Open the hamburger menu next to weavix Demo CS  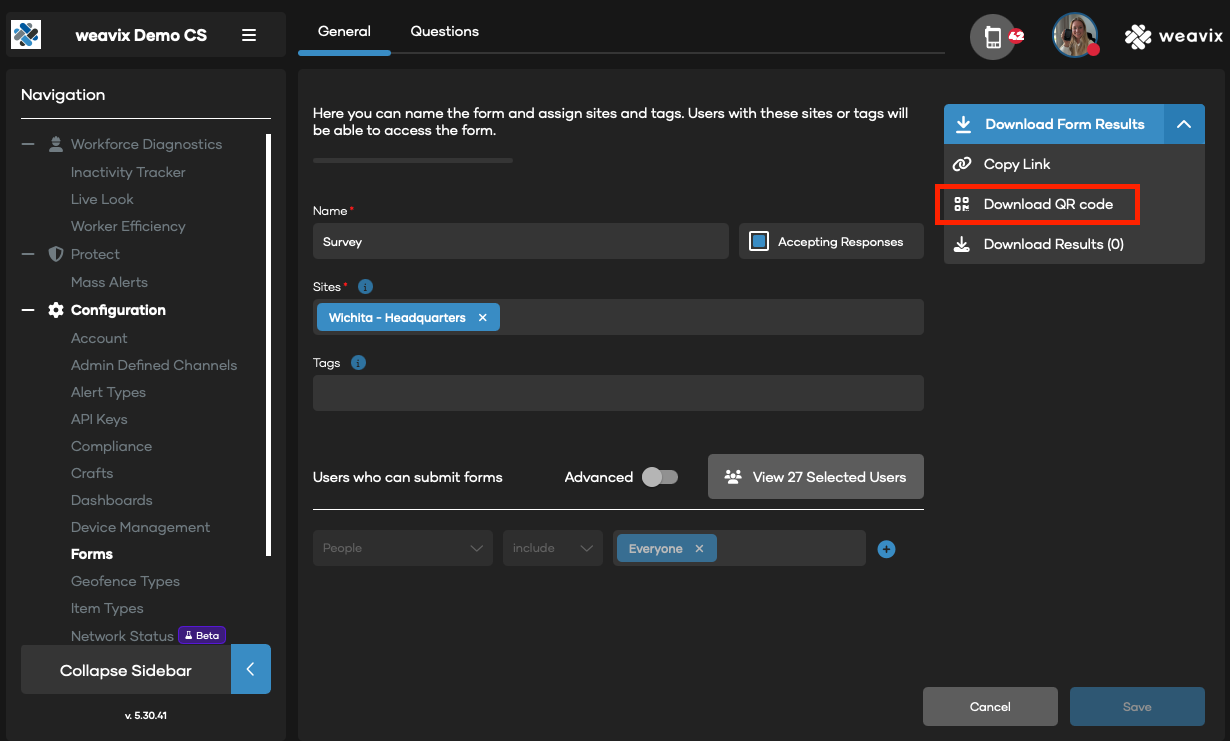coord(249,35)
